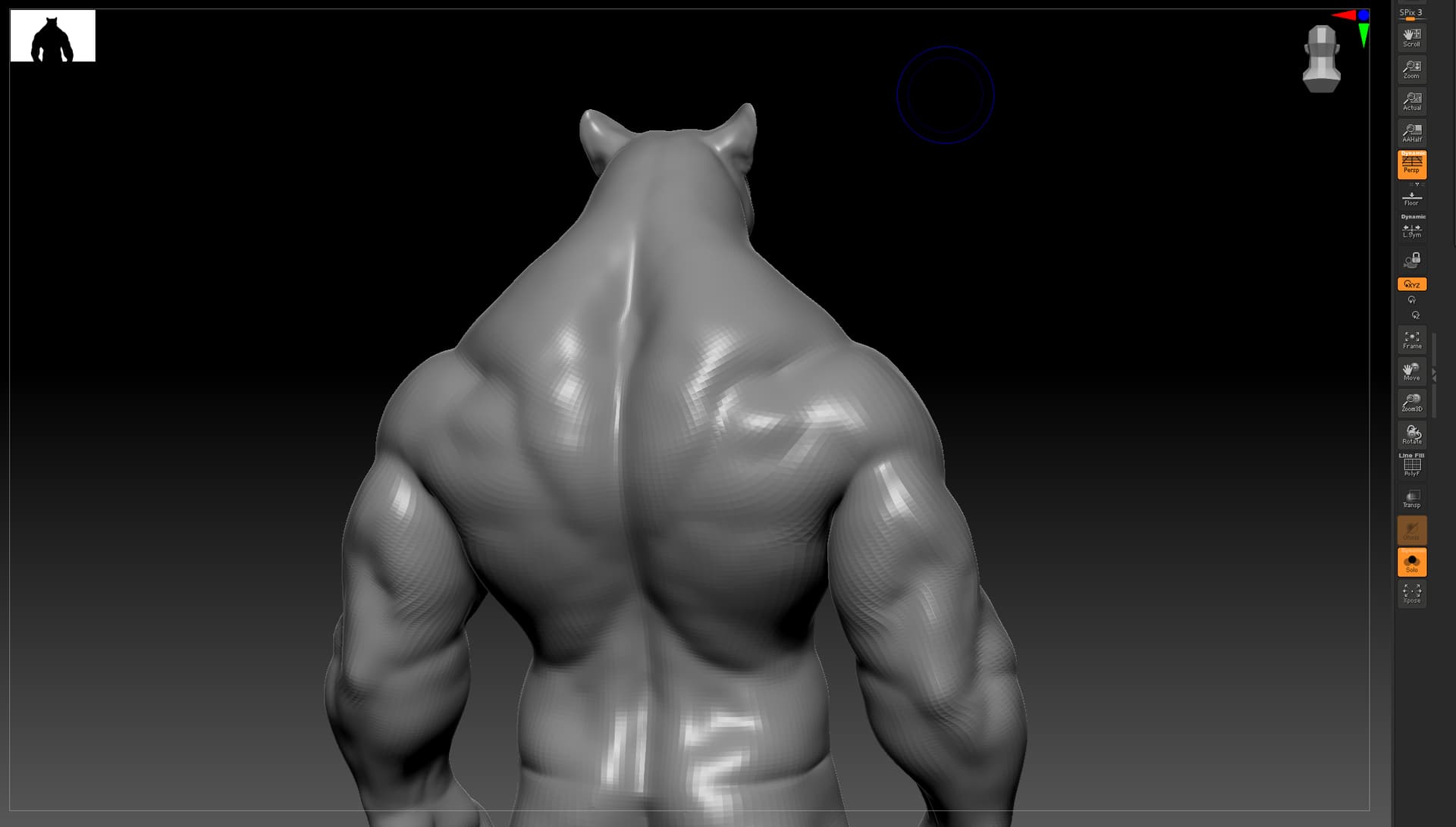Set view to Actual size
Viewport: 1456px width, 827px height.
(1411, 102)
